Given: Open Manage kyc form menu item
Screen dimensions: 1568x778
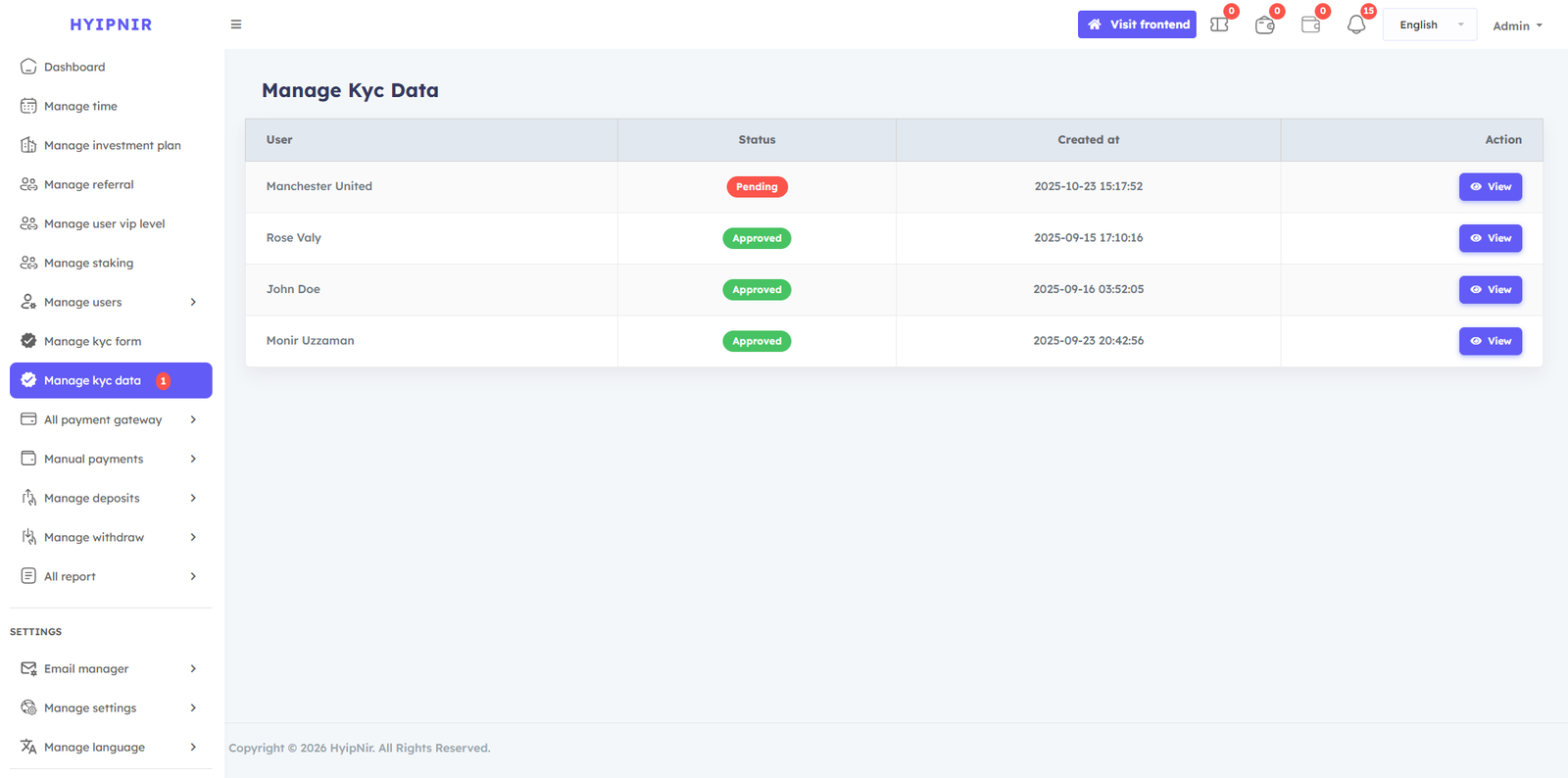Looking at the screenshot, I should [x=111, y=341].
